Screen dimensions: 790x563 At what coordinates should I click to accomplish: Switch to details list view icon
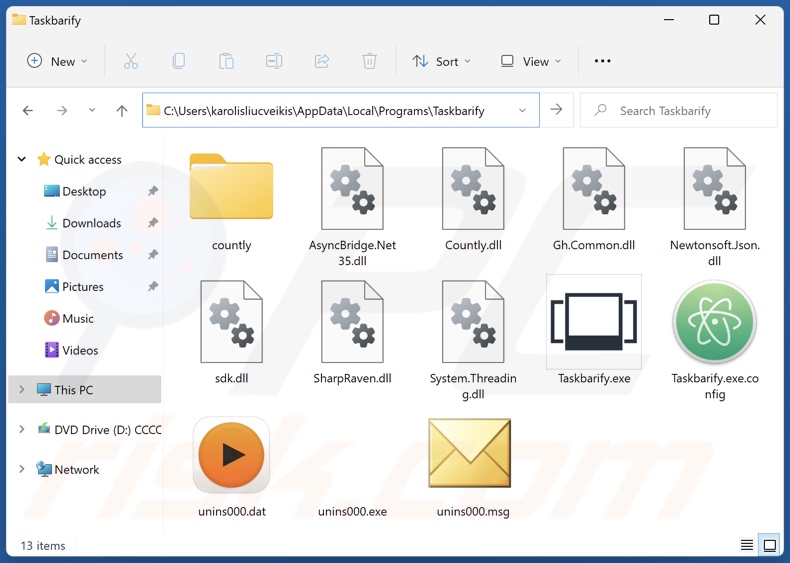747,545
